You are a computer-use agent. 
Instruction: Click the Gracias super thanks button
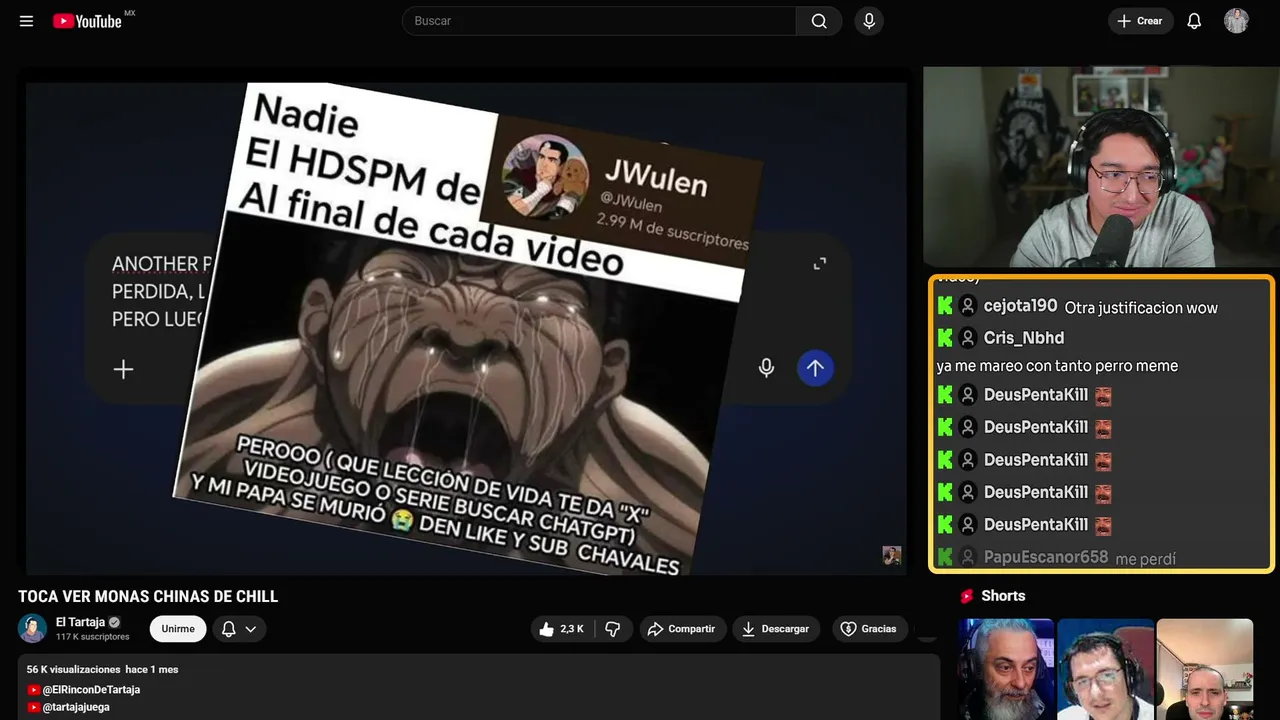pos(869,629)
